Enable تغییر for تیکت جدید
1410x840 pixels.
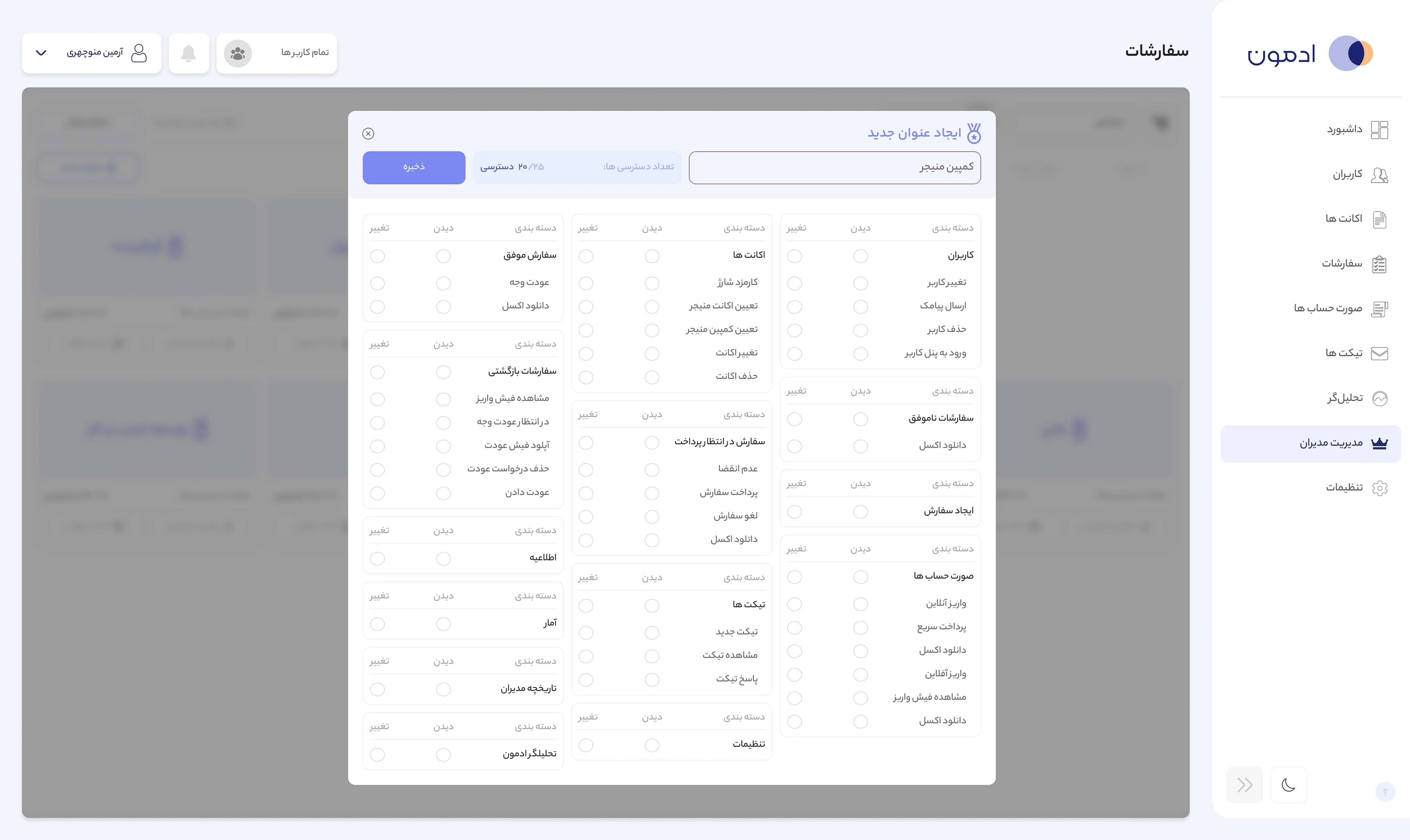586,632
